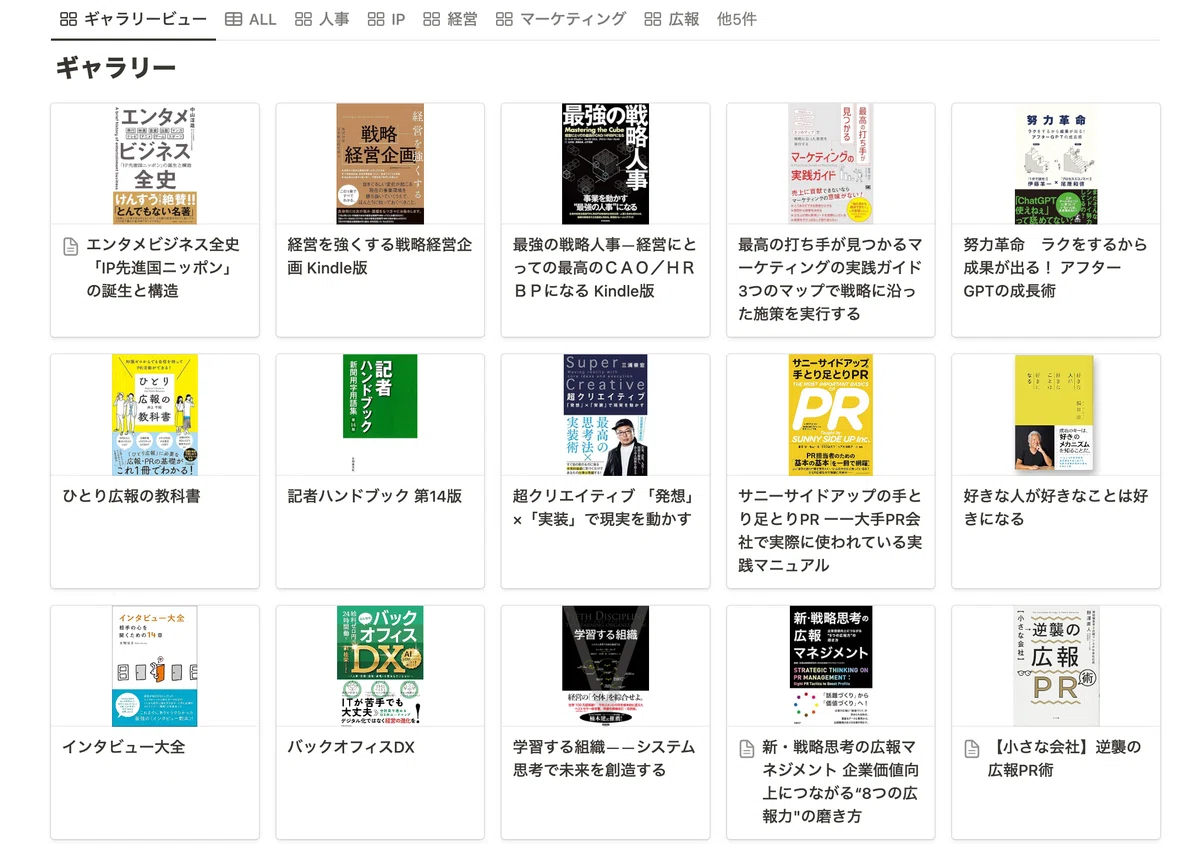
Task: Open マーケティングの実践ガイド book cover
Action: (x=831, y=164)
